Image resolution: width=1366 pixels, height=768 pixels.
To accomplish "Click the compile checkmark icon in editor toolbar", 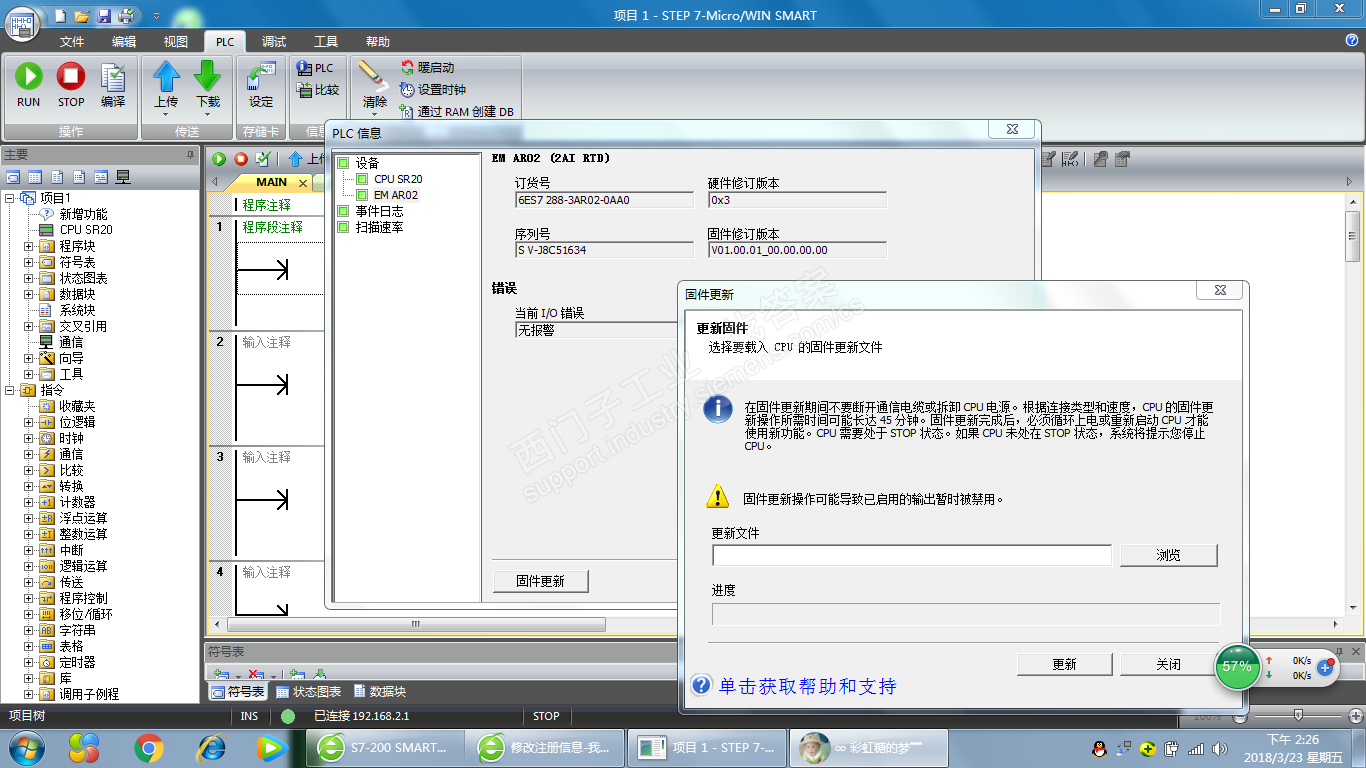I will coord(263,159).
